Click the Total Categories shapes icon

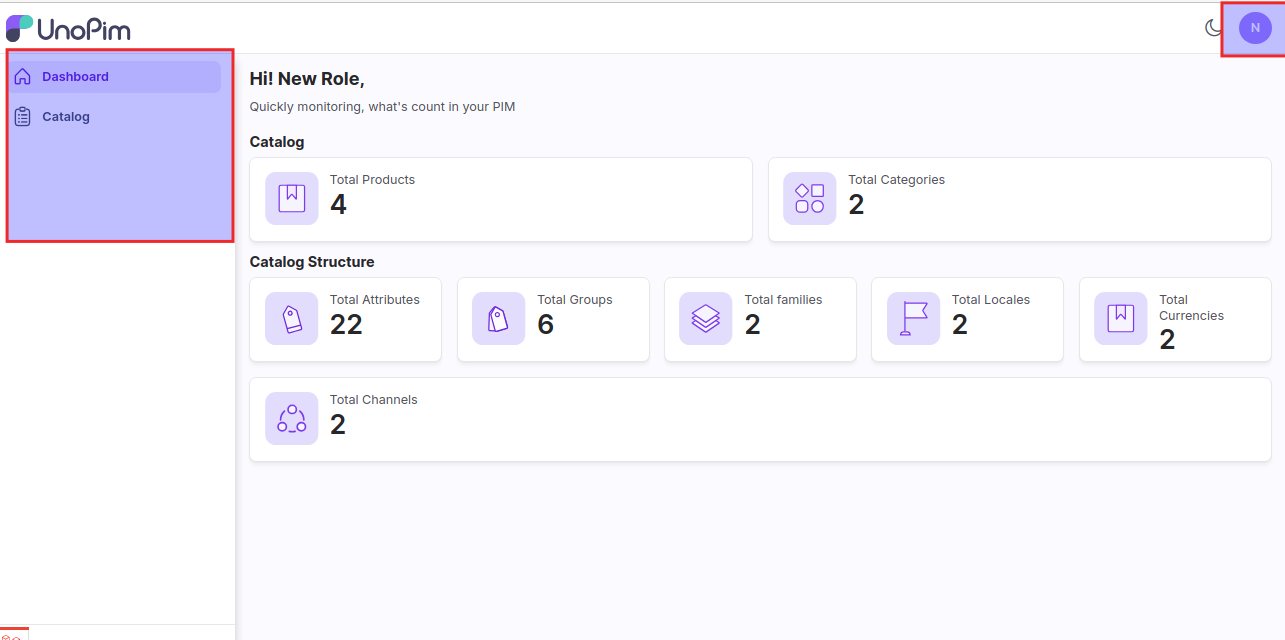click(x=809, y=198)
